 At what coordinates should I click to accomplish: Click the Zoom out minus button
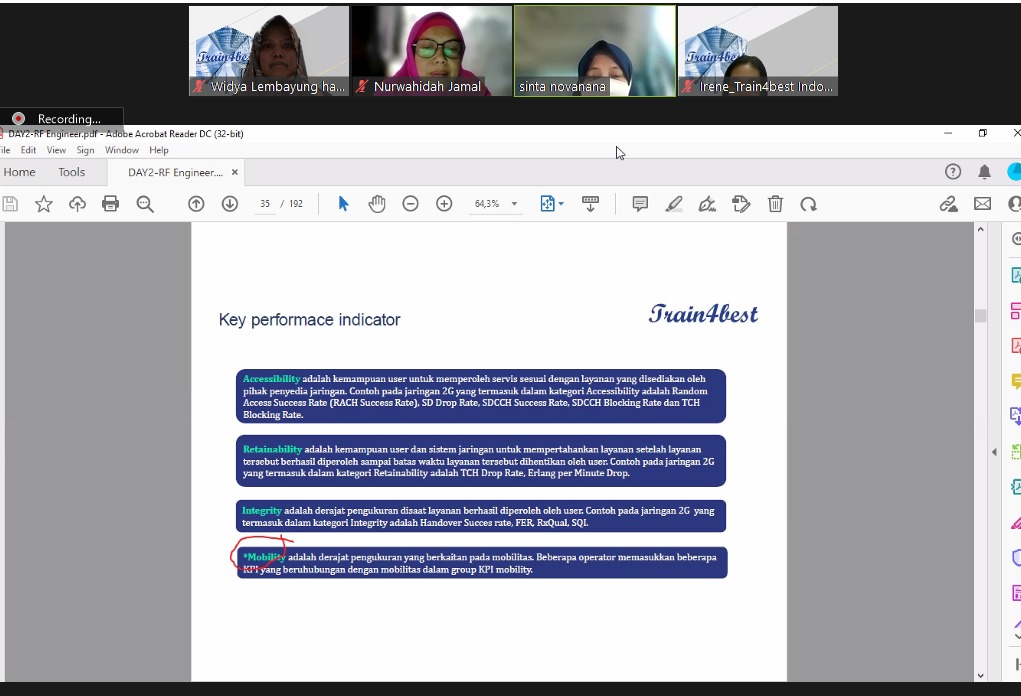(x=410, y=204)
